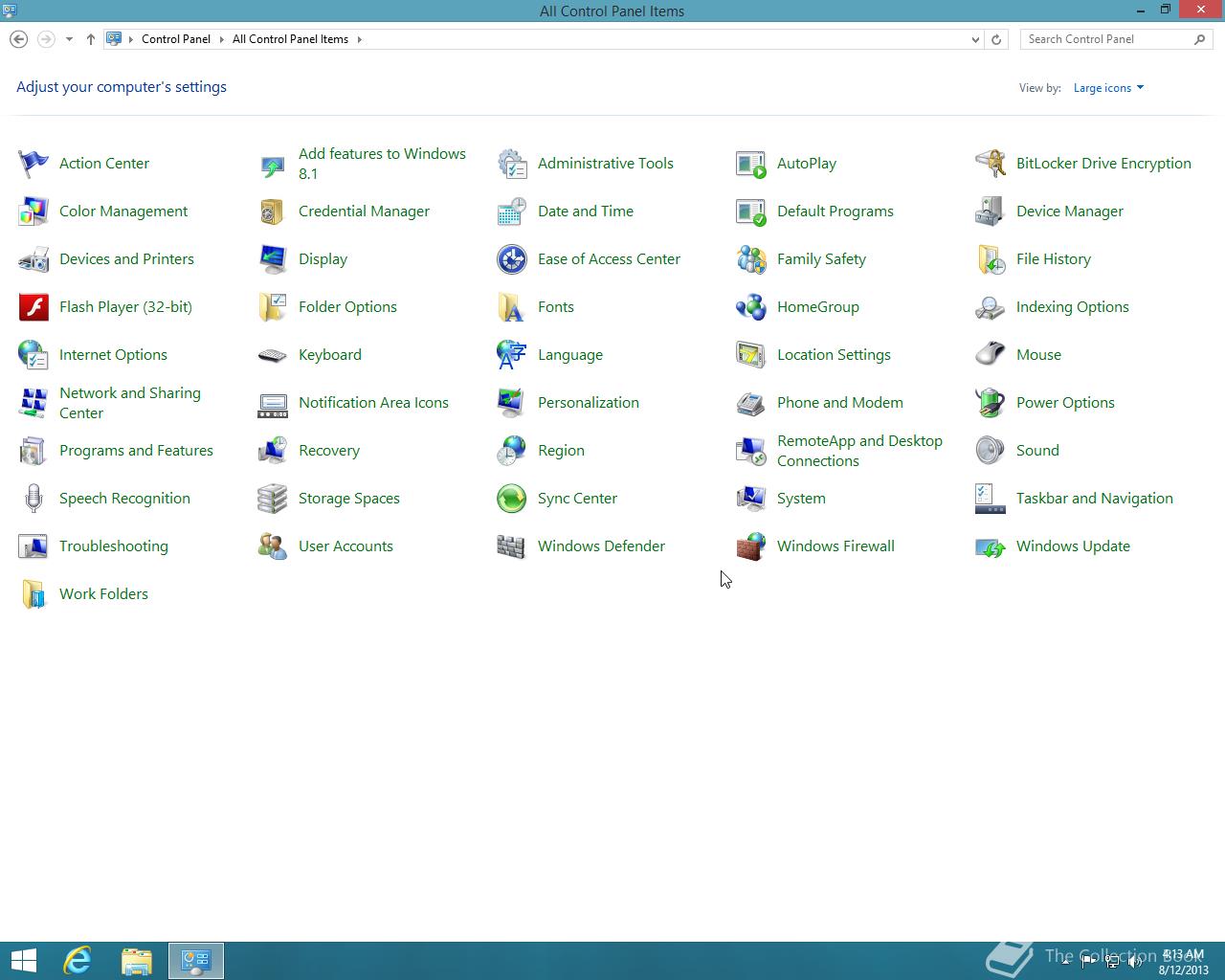The width and height of the screenshot is (1225, 980).
Task: Open the Windows Firewall brick icon
Action: pyautogui.click(x=751, y=546)
